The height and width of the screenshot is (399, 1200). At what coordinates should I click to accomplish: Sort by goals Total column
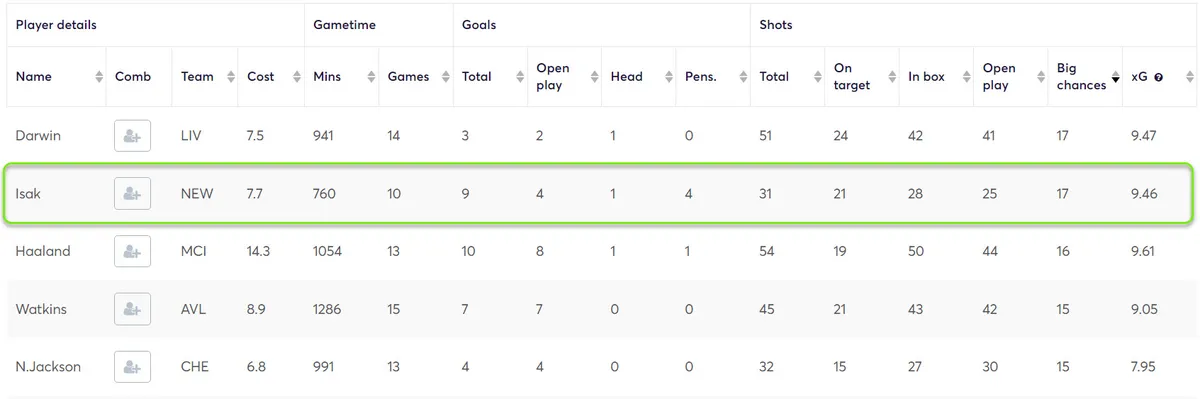tap(476, 77)
